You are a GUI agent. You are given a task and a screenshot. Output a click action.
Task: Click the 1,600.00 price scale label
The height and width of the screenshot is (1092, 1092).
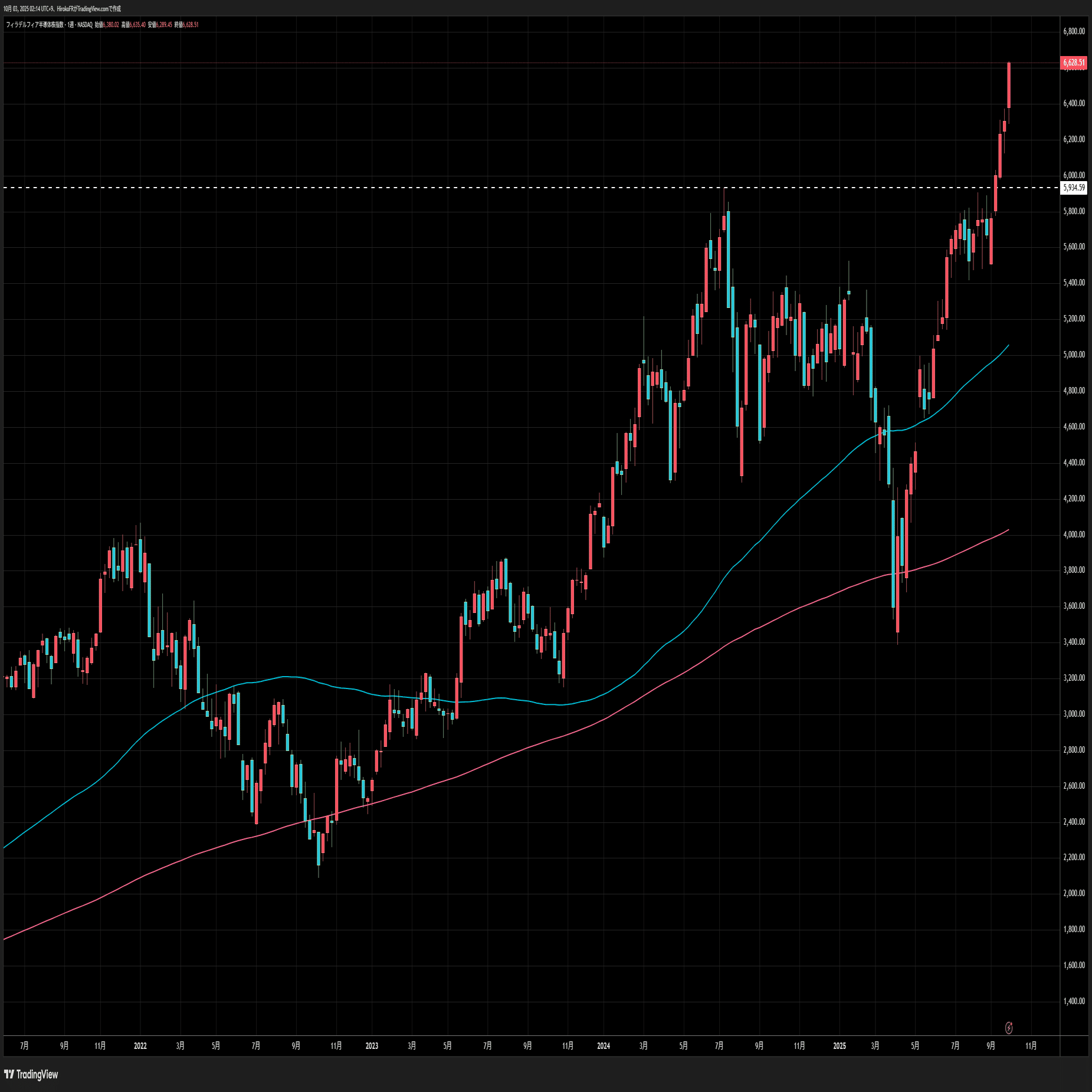(1074, 965)
